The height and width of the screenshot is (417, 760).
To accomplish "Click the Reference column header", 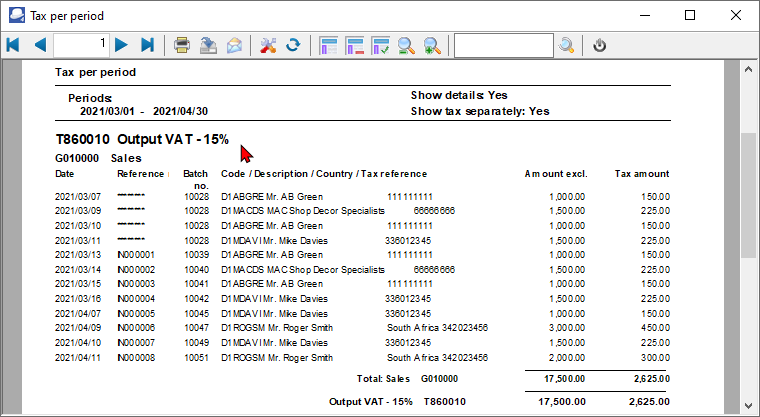I will tap(141, 174).
